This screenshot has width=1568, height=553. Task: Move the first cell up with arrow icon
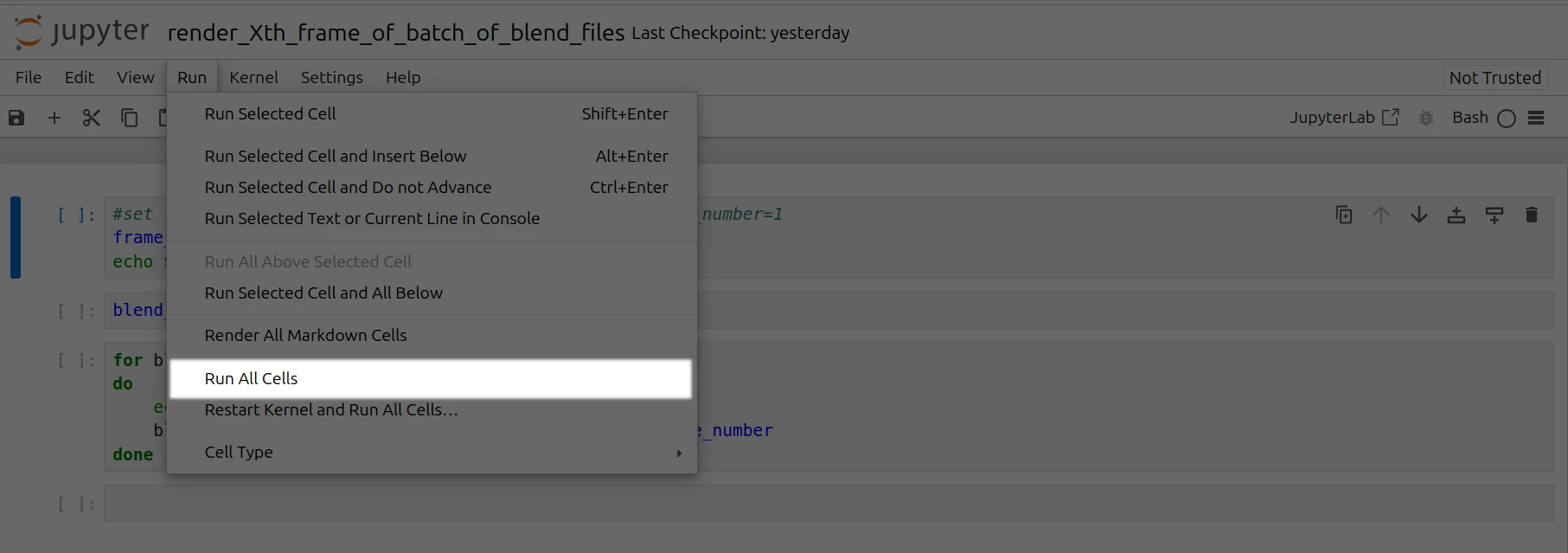point(1381,215)
